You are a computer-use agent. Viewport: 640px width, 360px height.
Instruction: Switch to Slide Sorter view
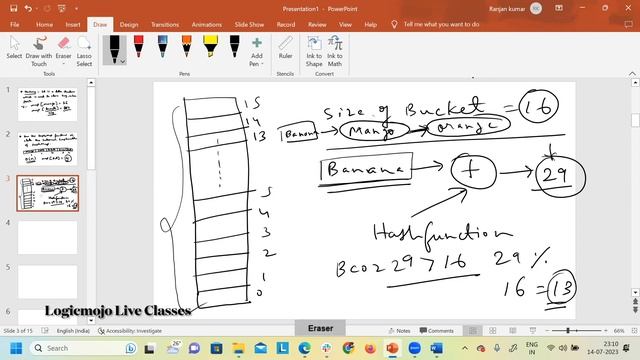493,331
